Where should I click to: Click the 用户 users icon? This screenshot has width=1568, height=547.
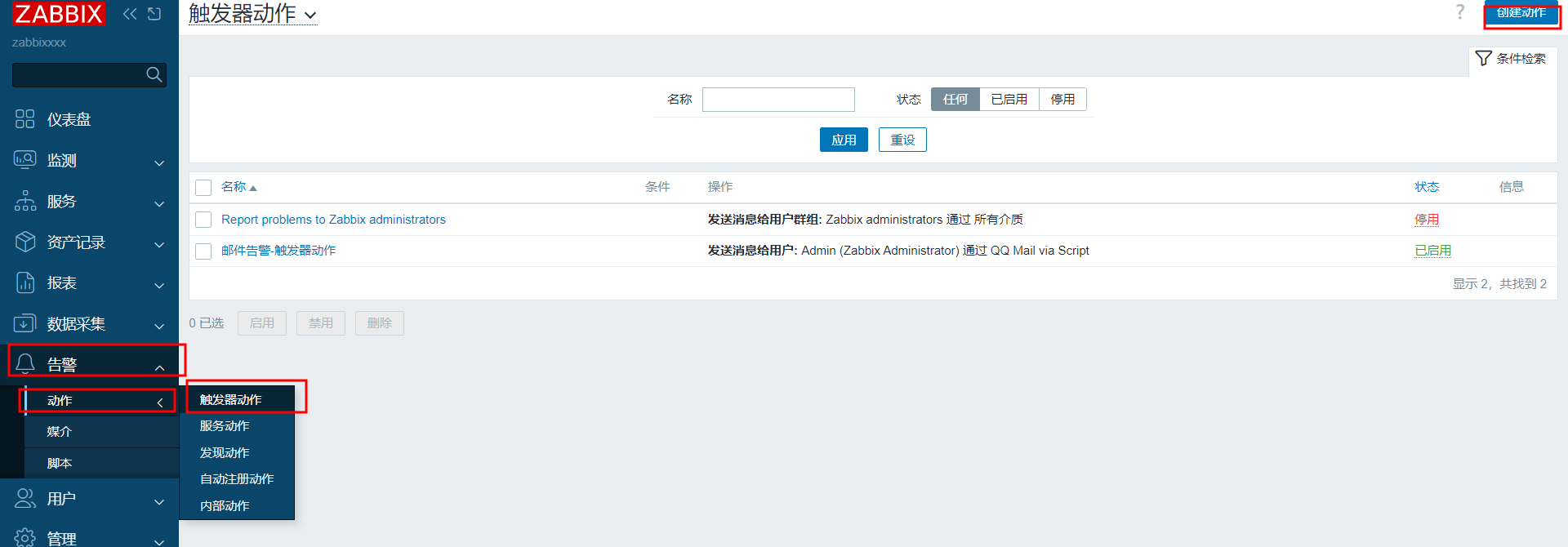pyautogui.click(x=25, y=498)
